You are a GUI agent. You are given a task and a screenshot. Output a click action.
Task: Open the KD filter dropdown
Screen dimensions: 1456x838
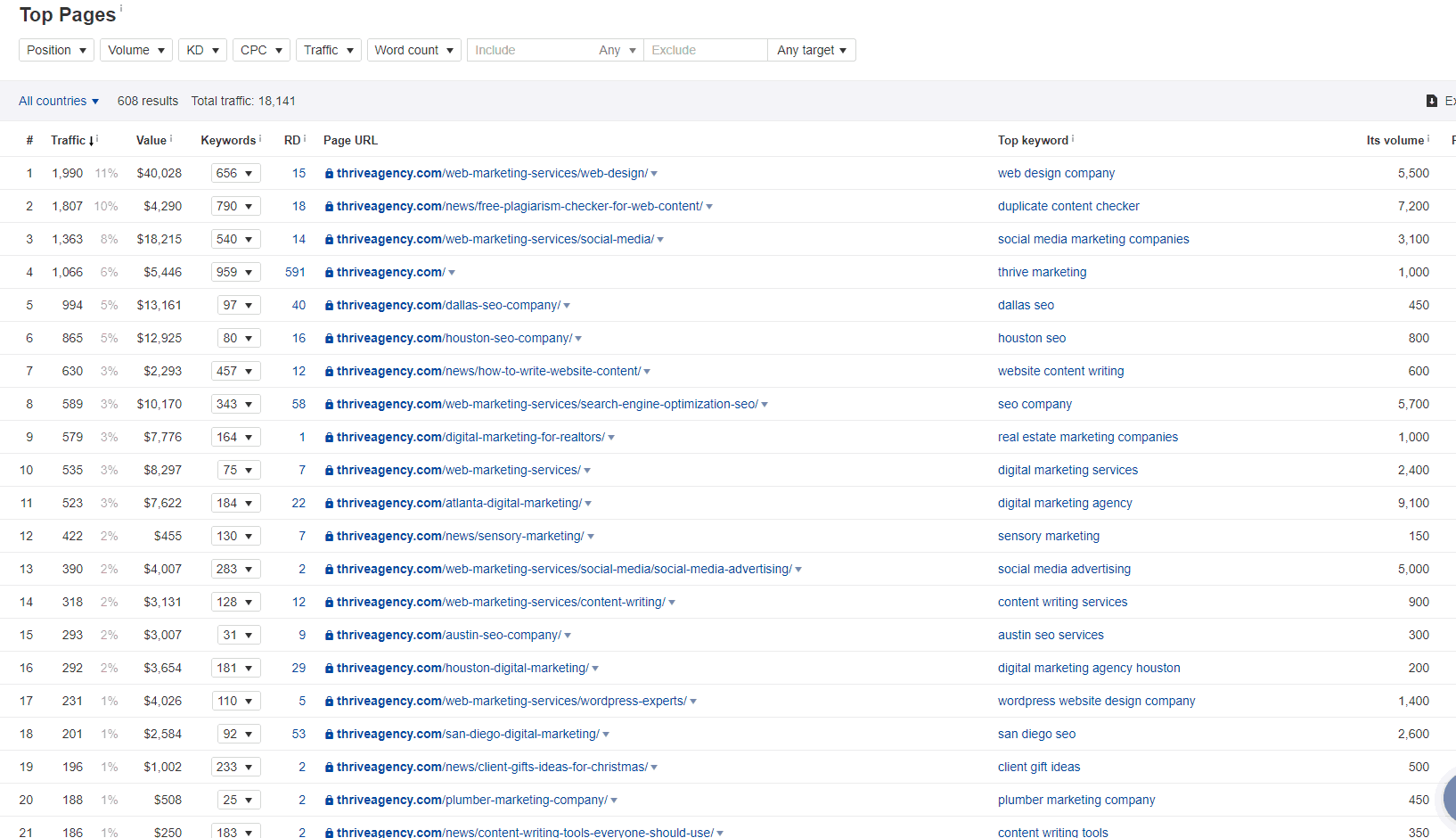202,50
